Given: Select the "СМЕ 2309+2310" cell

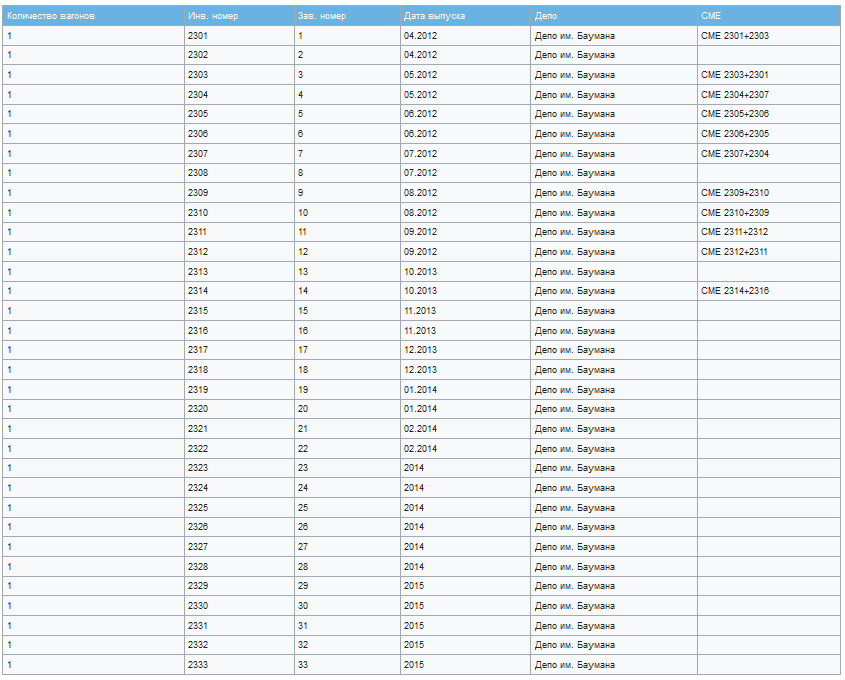Looking at the screenshot, I should click(x=735, y=193).
